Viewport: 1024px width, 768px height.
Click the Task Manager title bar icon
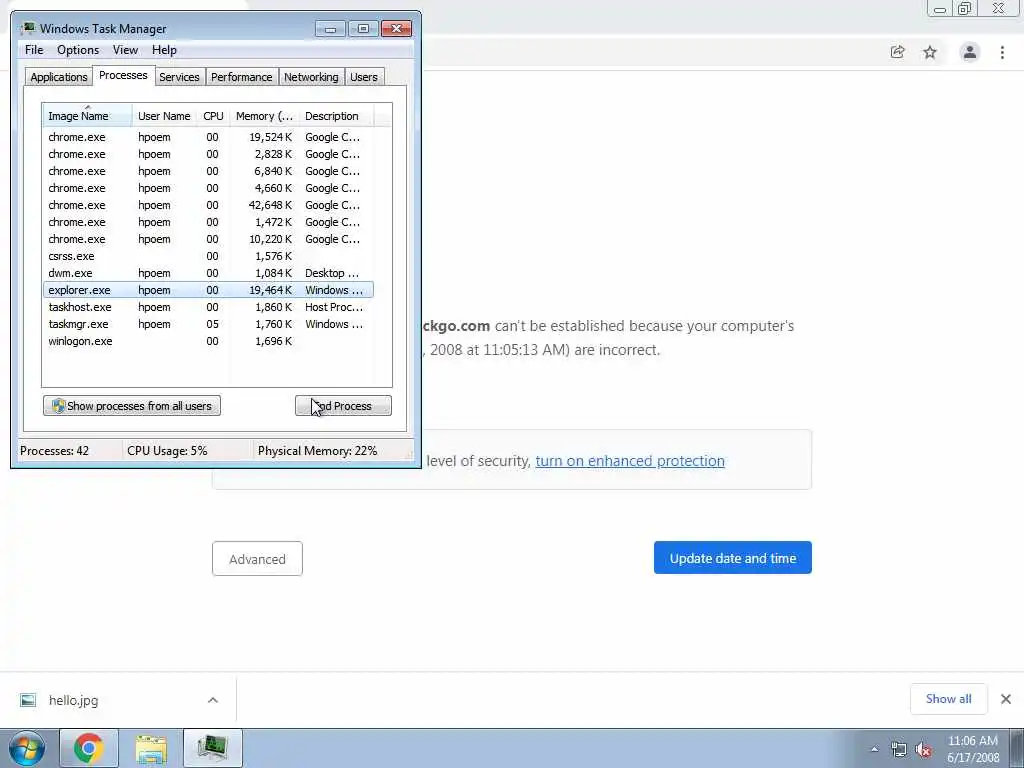click(28, 29)
